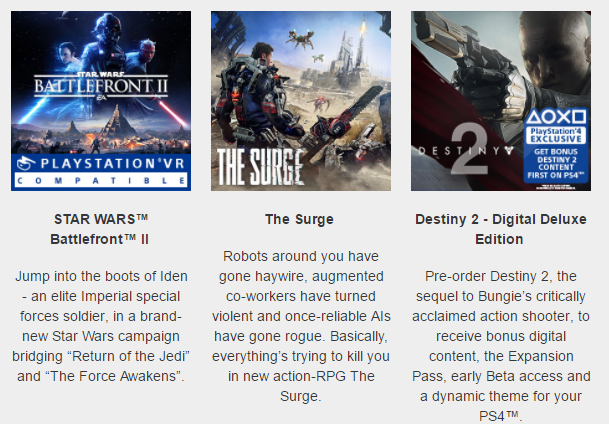Click the PlayStation VR headset icon

26,163
